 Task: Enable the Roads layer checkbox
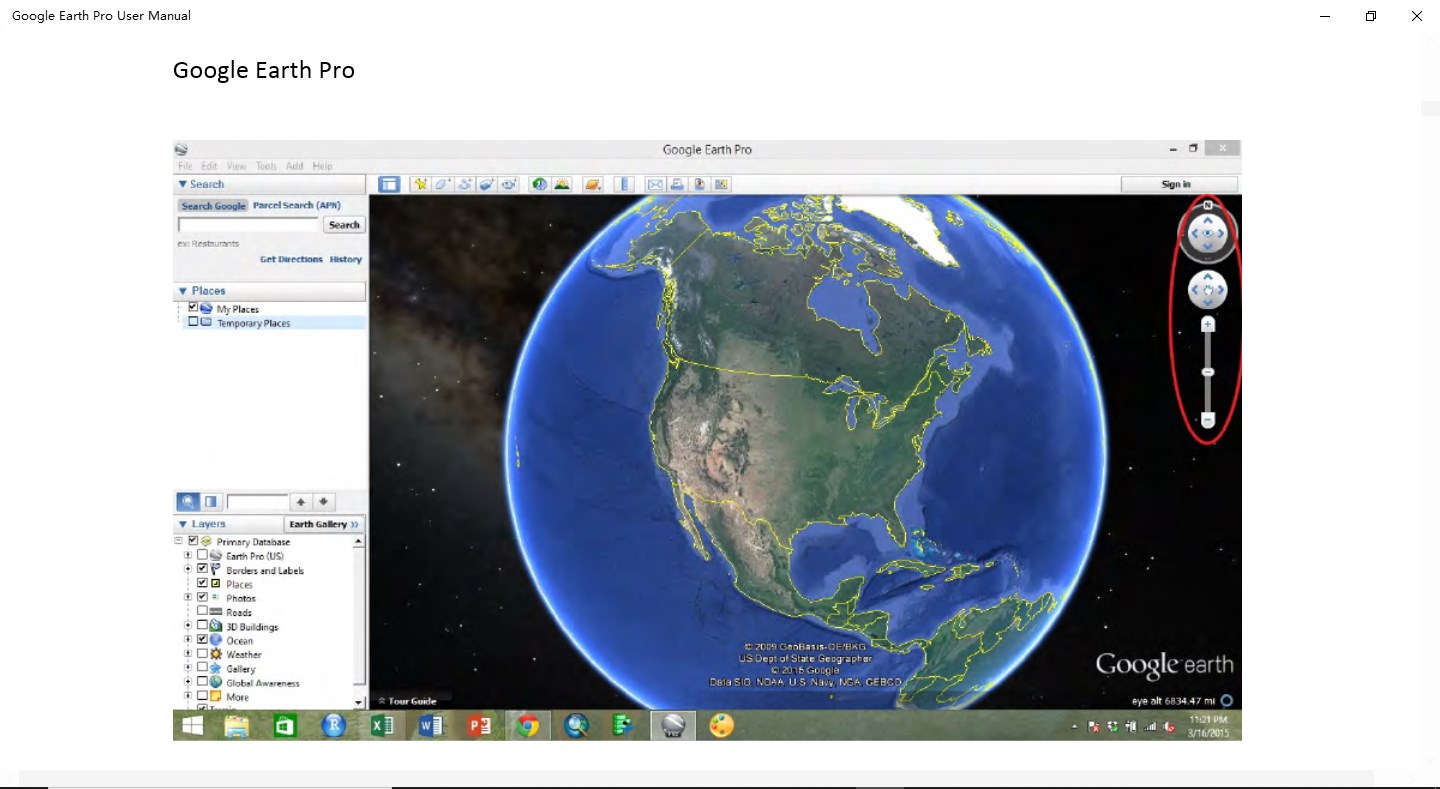tap(203, 611)
